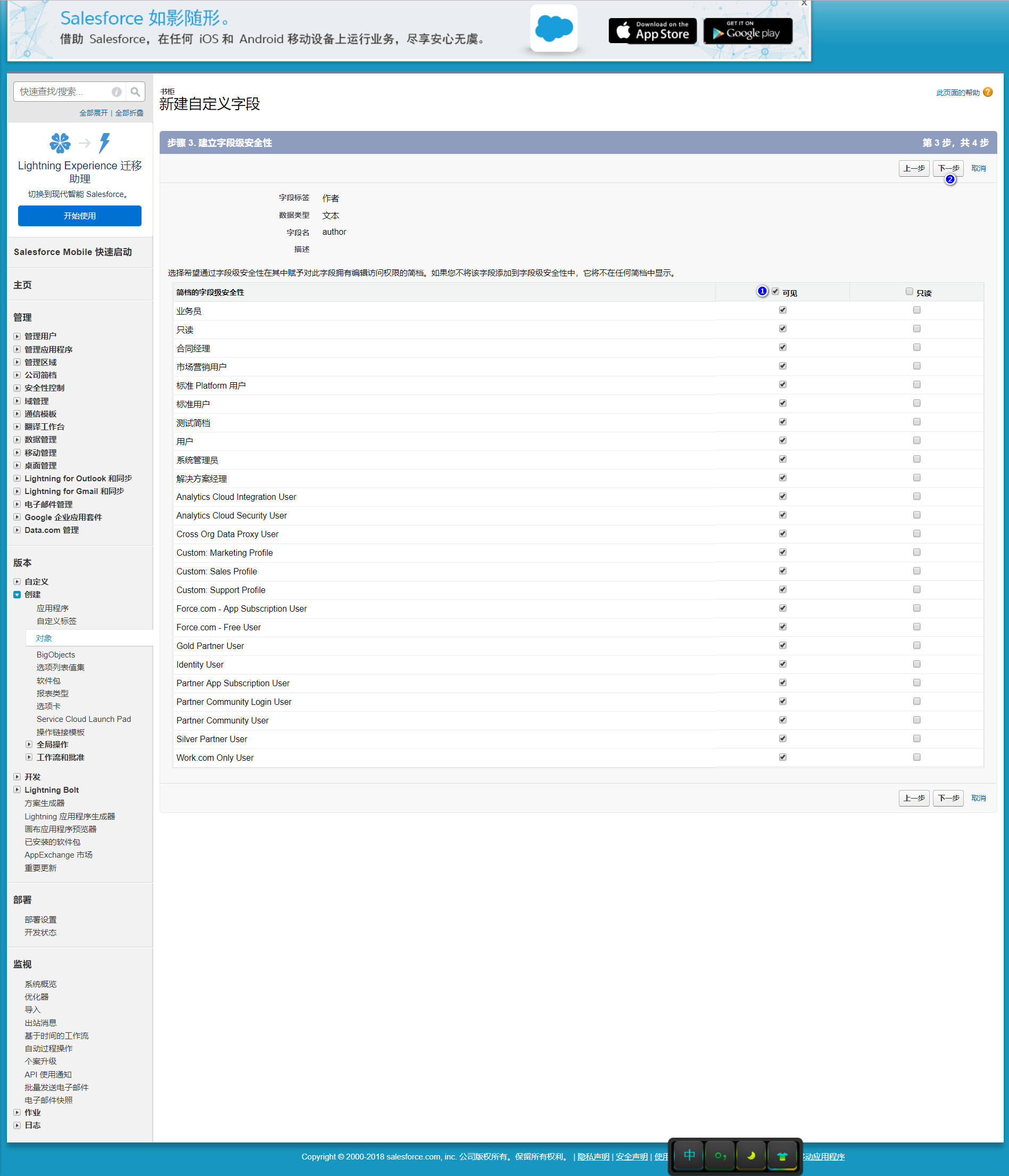Click the App Store download badge
This screenshot has width=1009, height=1176.
(x=652, y=31)
